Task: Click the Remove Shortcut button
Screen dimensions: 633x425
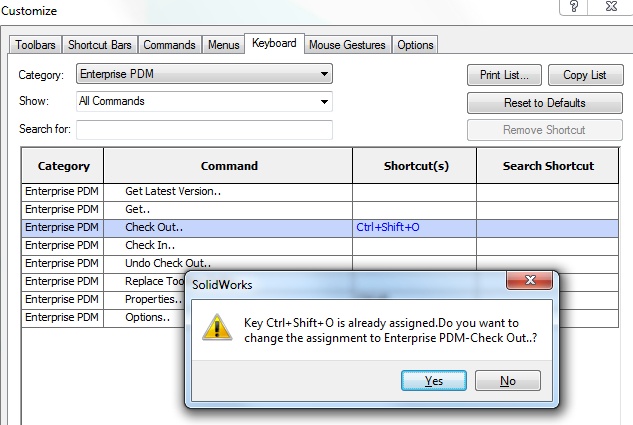Action: pos(545,130)
